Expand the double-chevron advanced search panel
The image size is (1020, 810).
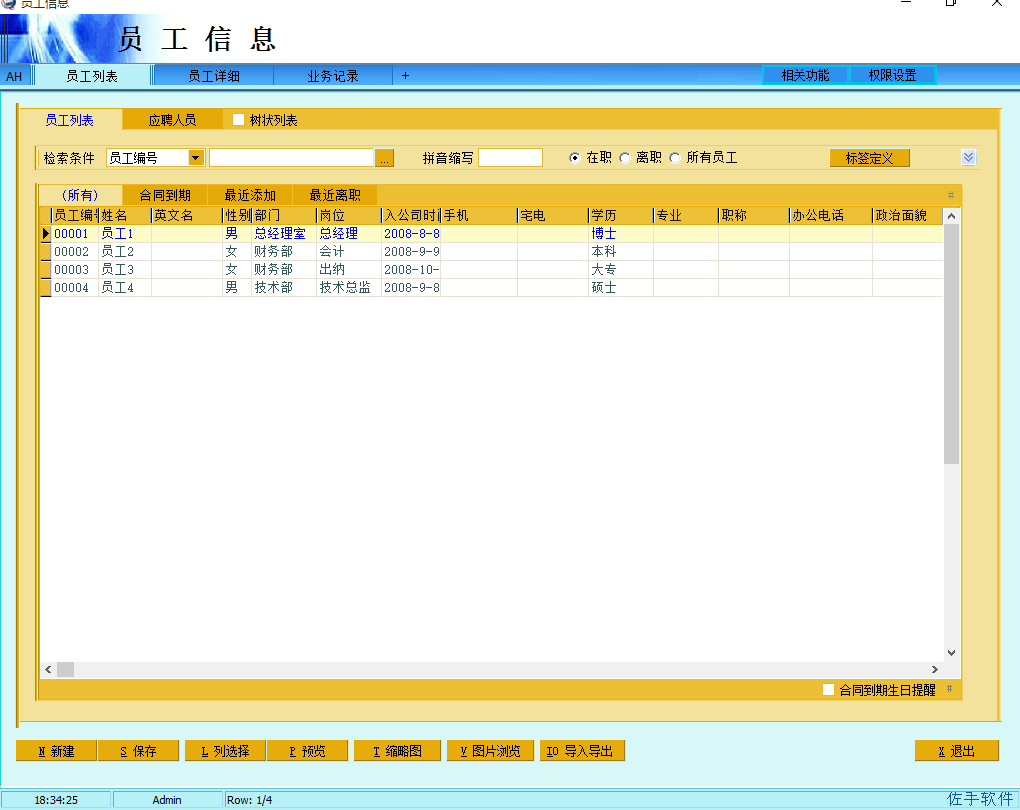(968, 158)
